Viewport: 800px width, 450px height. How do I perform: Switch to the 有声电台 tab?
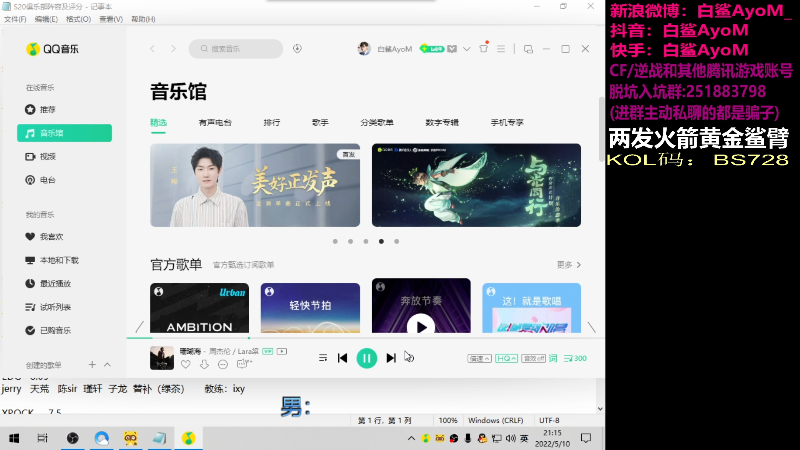(215, 122)
